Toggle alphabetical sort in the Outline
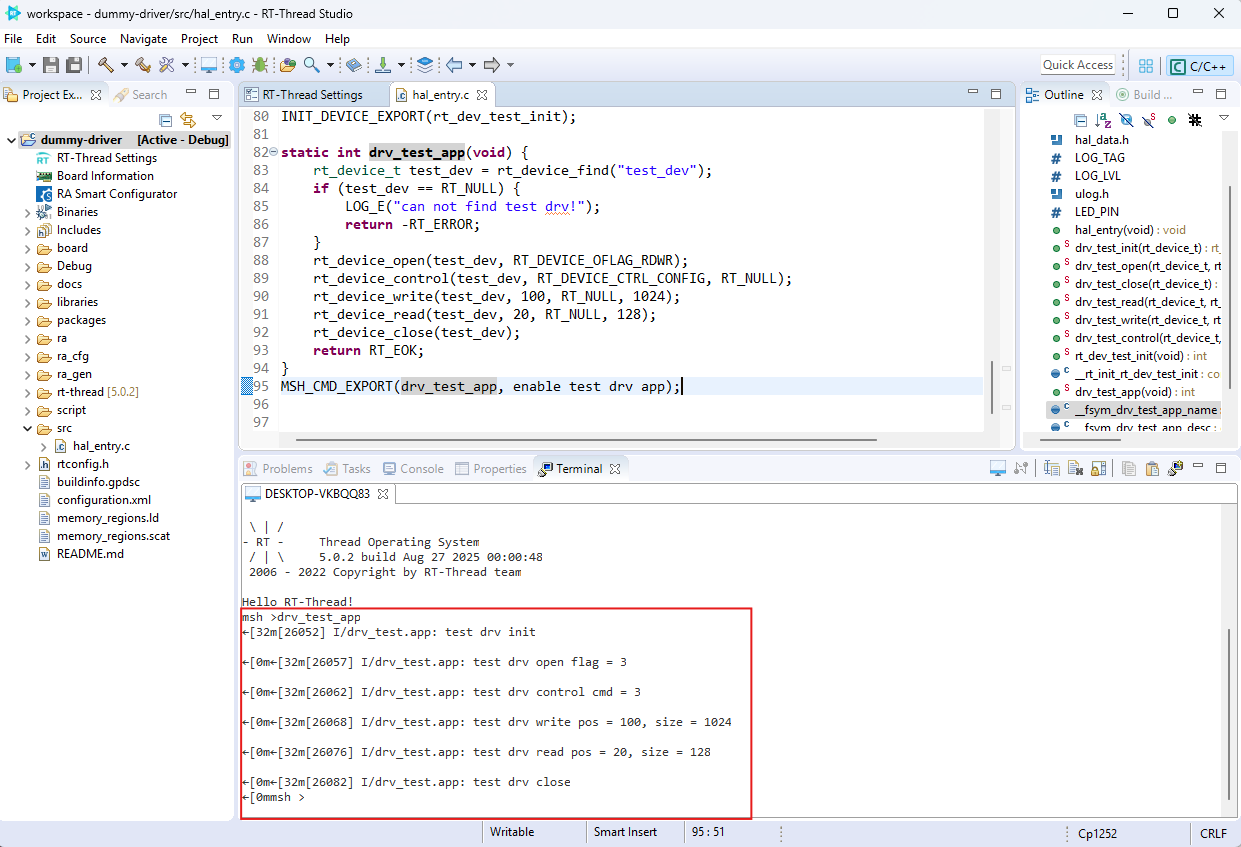Image resolution: width=1241 pixels, height=847 pixels. 1102,119
